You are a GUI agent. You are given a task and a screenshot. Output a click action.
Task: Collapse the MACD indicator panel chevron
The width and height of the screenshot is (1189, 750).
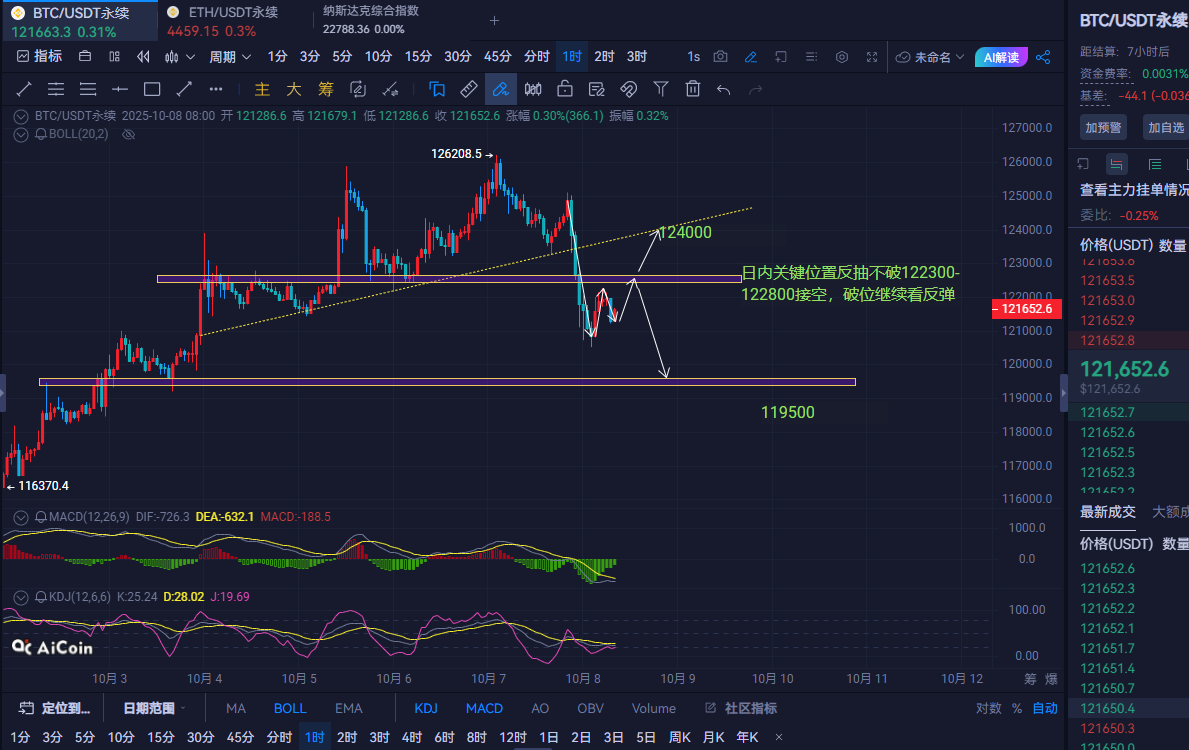pos(22,517)
